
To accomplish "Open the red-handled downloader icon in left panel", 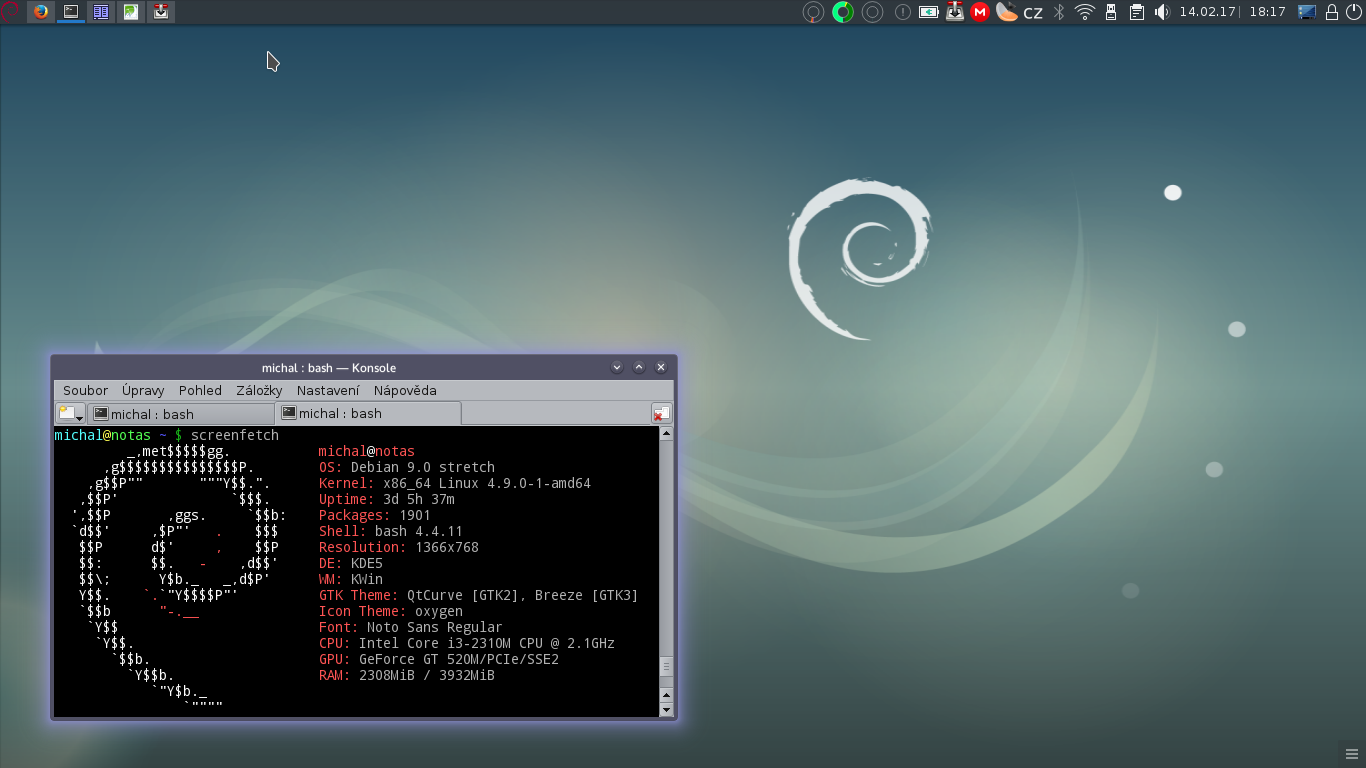I will (x=161, y=12).
